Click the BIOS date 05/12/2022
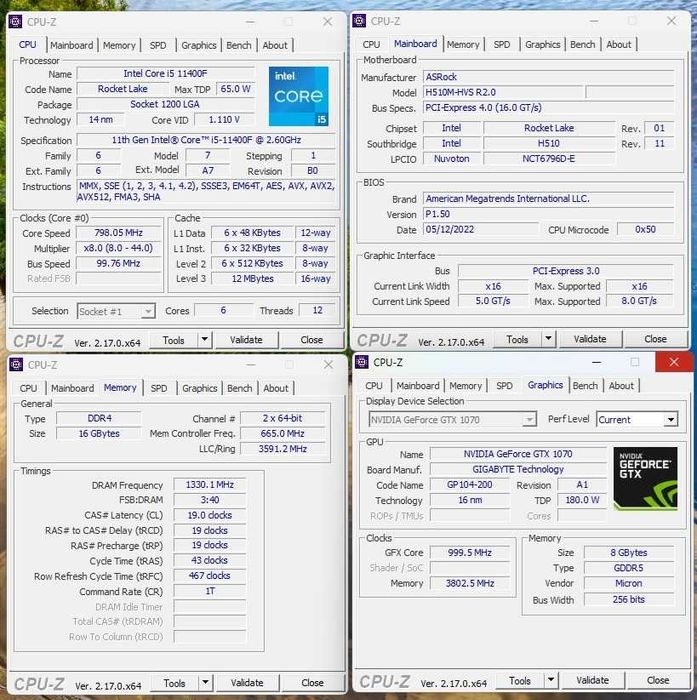 480,229
